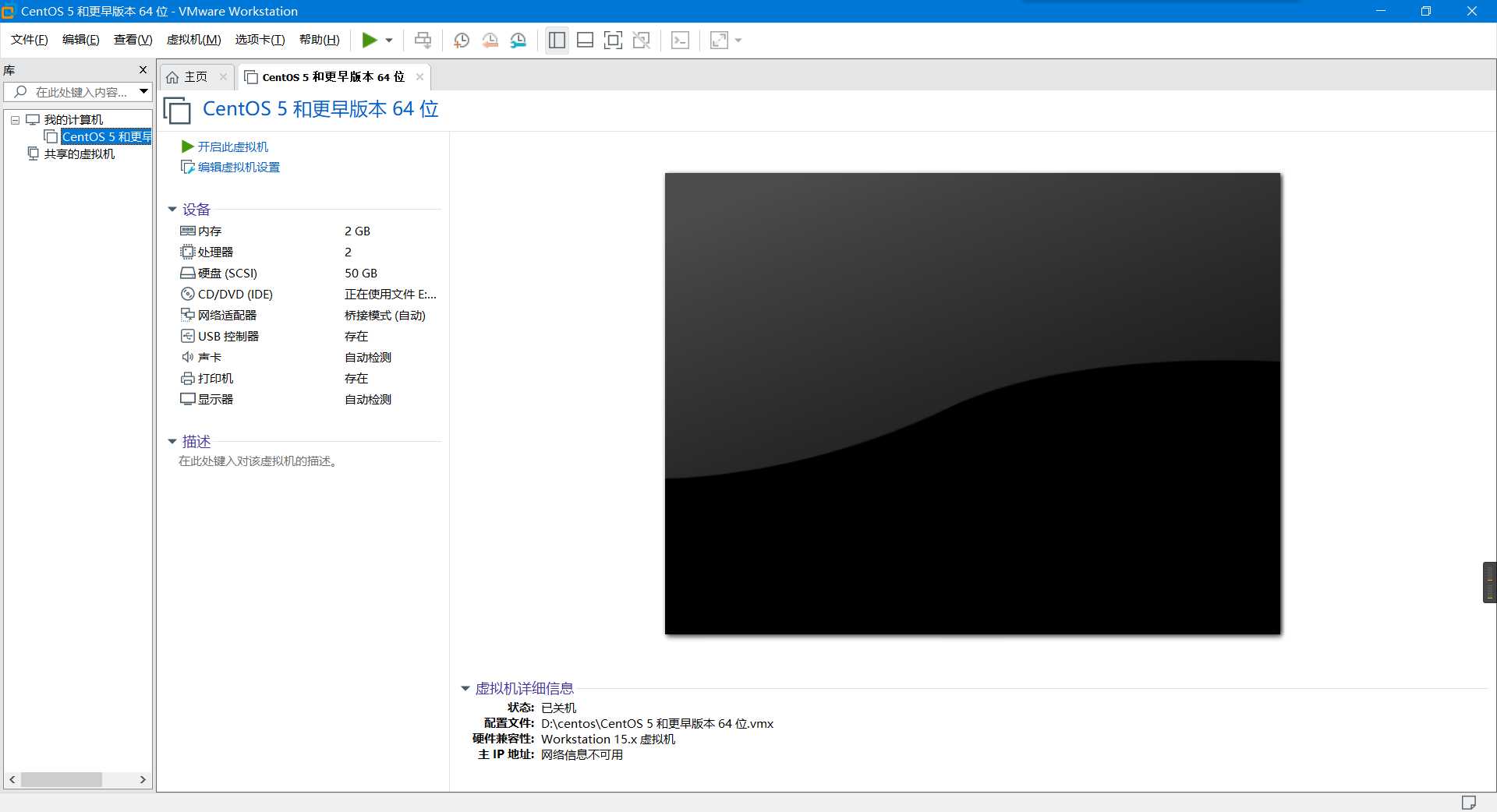Click the 桥接模式 (自动) network value
The height and width of the screenshot is (812, 1497).
point(385,315)
